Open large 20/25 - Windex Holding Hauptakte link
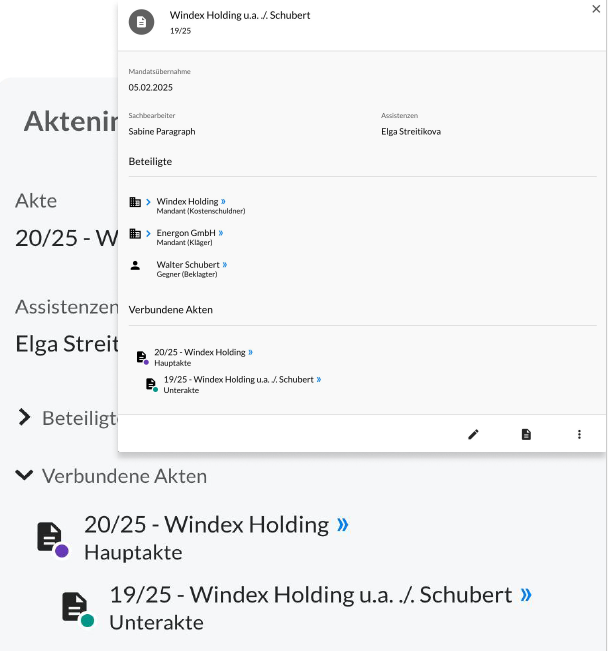Viewport: 608px width, 651px height. (206, 524)
